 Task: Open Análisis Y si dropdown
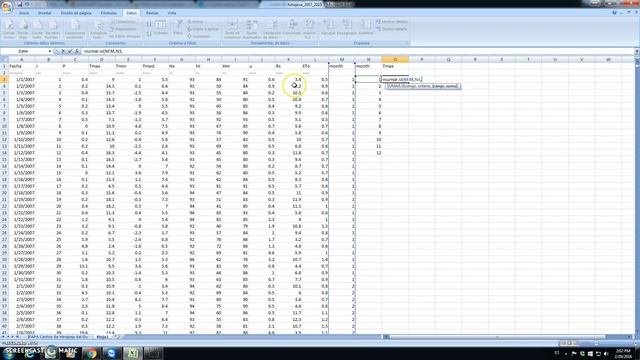tap(309, 29)
